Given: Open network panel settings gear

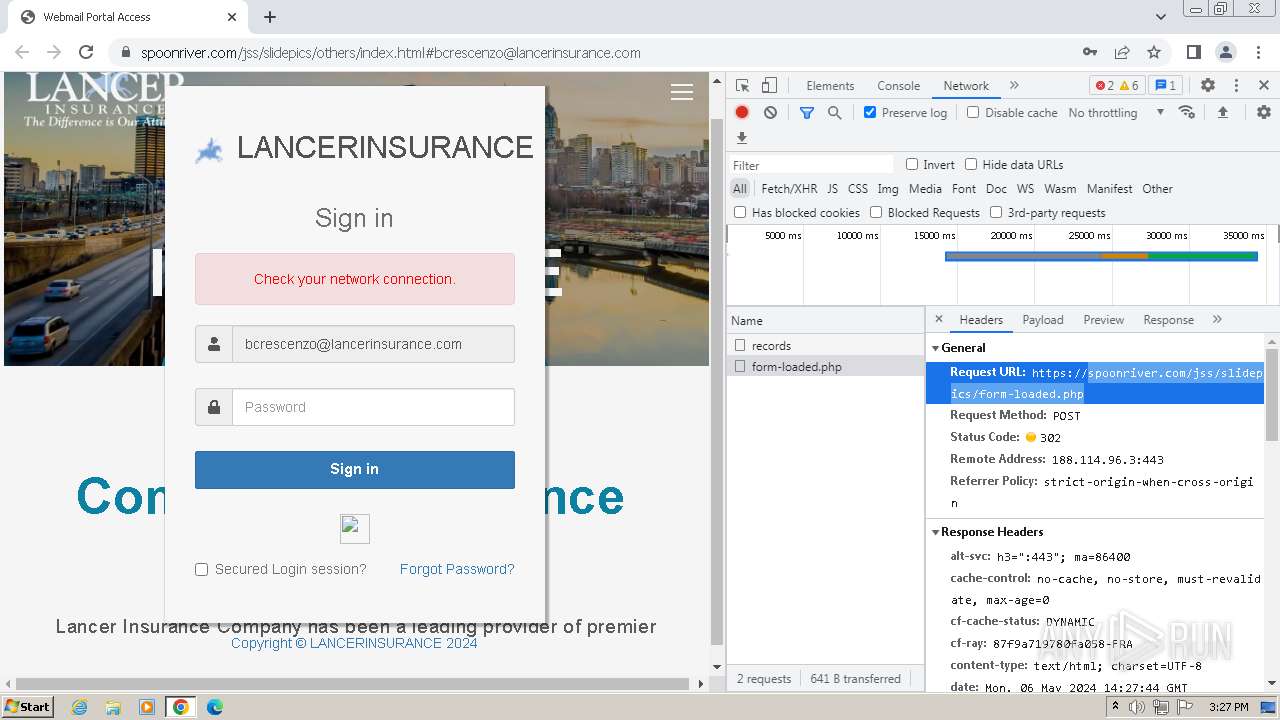Looking at the screenshot, I should click(1264, 113).
